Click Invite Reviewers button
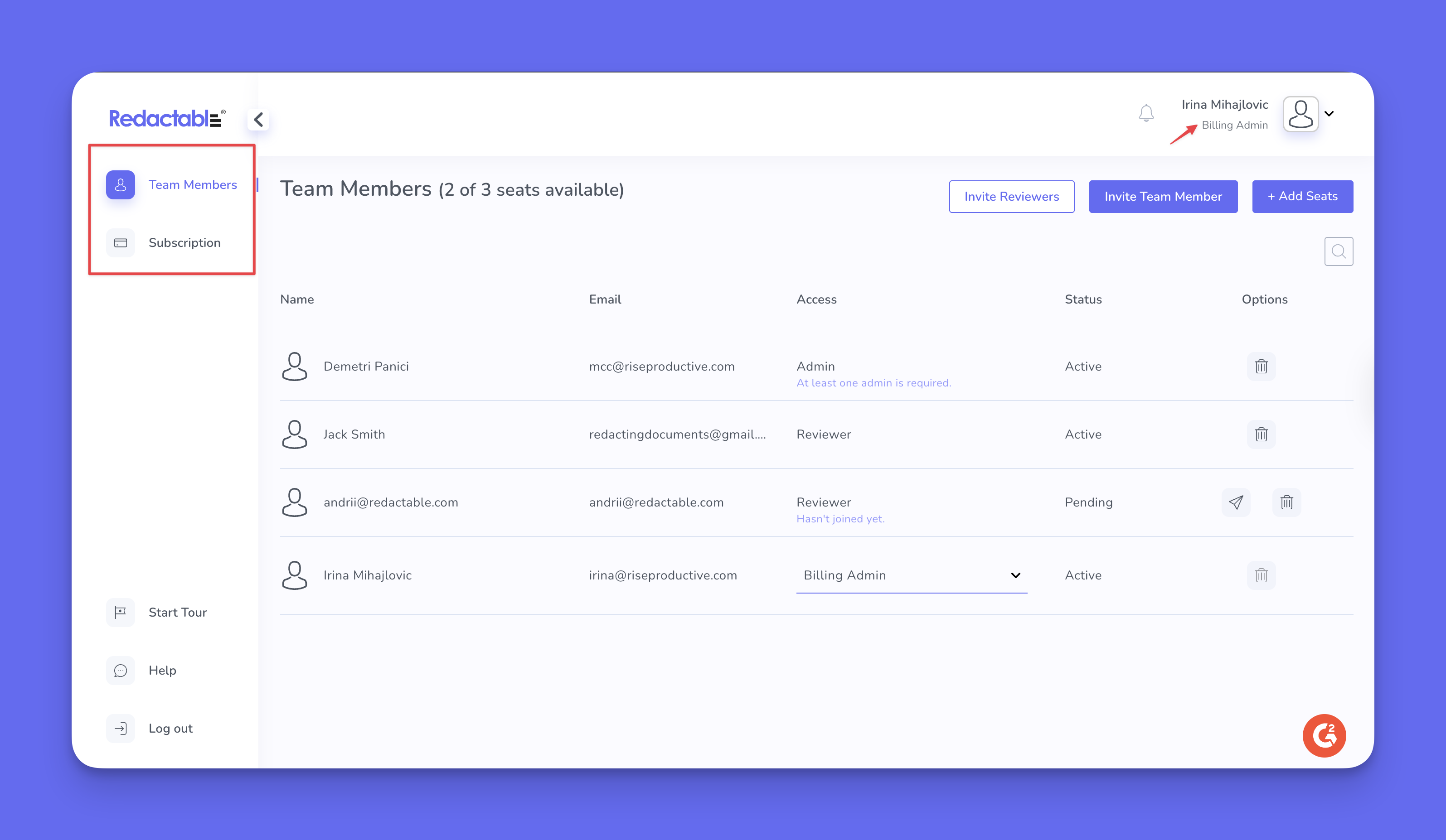Screen dimensions: 1446x840 point(1011,197)
